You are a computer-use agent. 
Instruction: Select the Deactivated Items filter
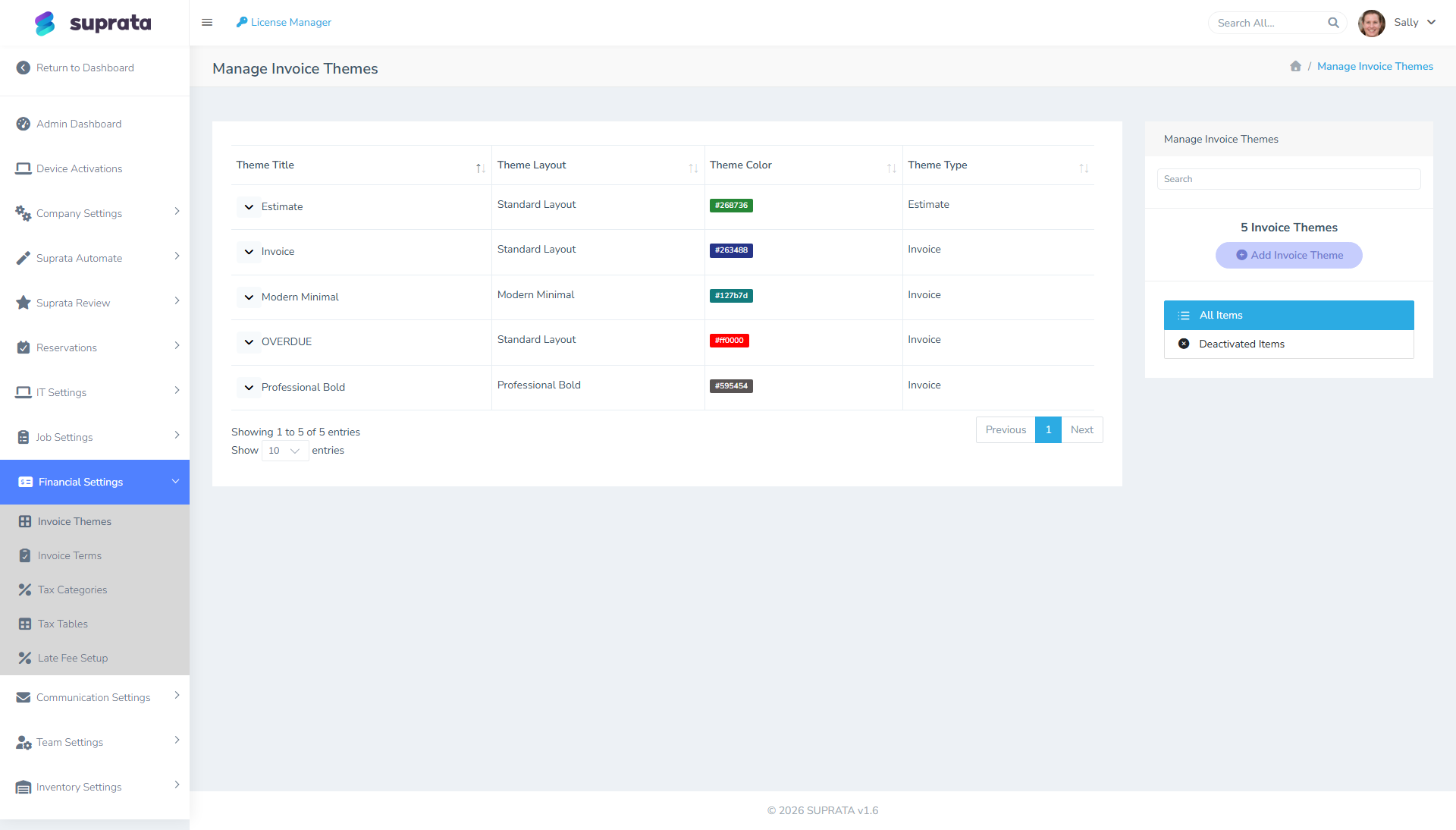click(1288, 344)
